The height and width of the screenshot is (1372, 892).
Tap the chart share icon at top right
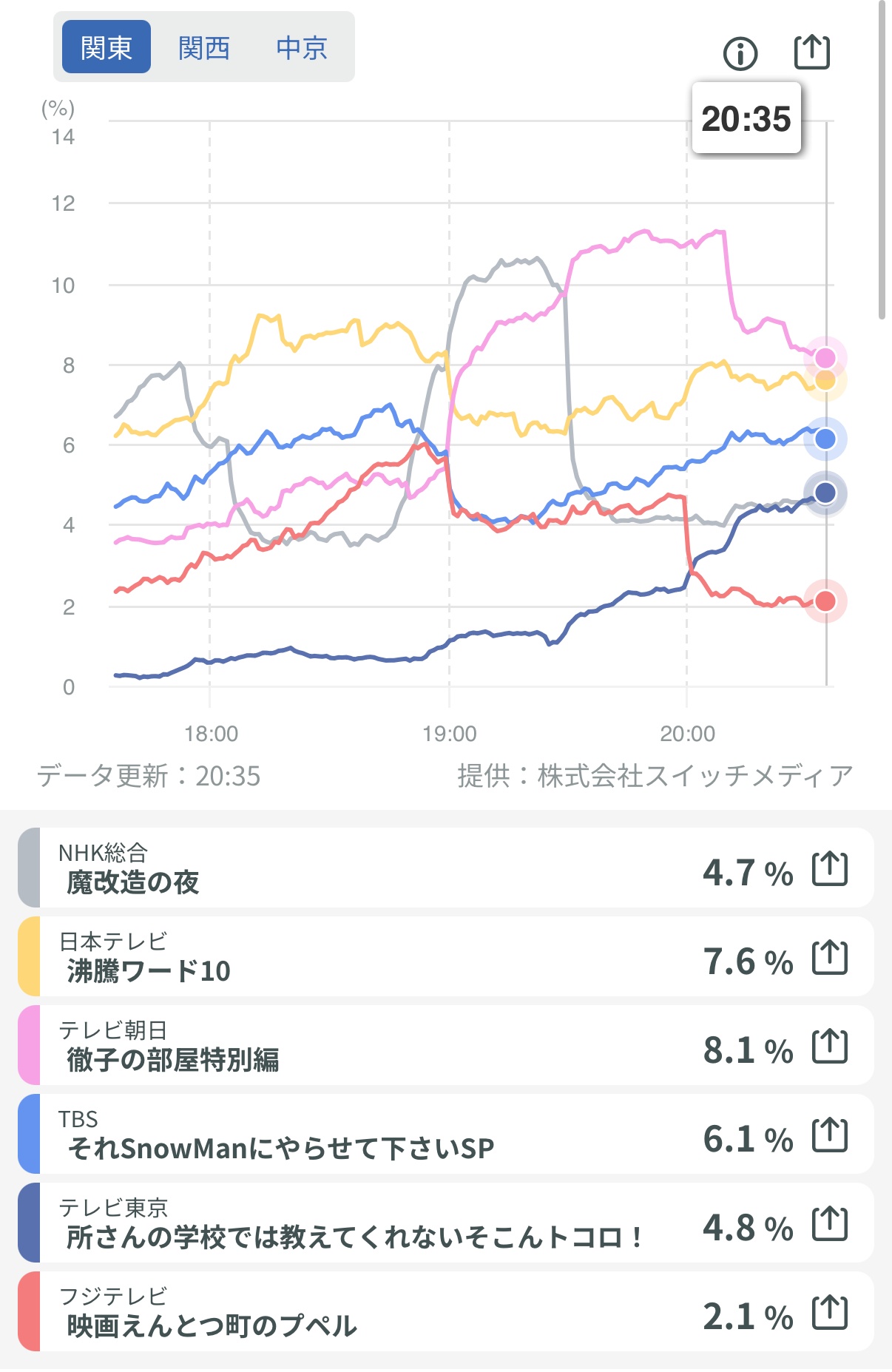(811, 52)
